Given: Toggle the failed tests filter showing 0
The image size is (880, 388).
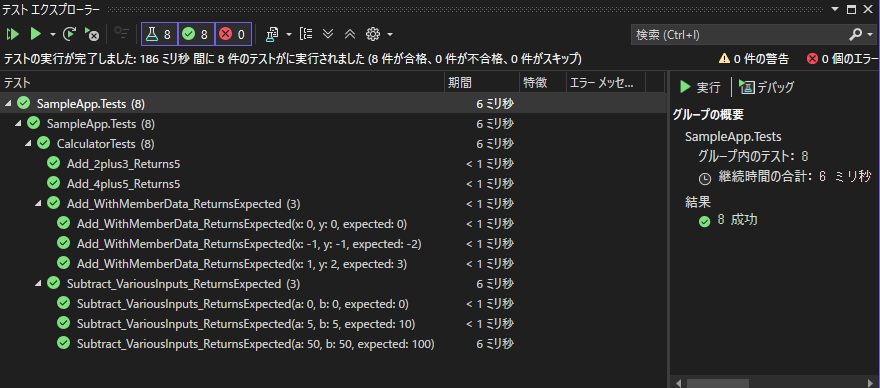Looking at the screenshot, I should (233, 34).
